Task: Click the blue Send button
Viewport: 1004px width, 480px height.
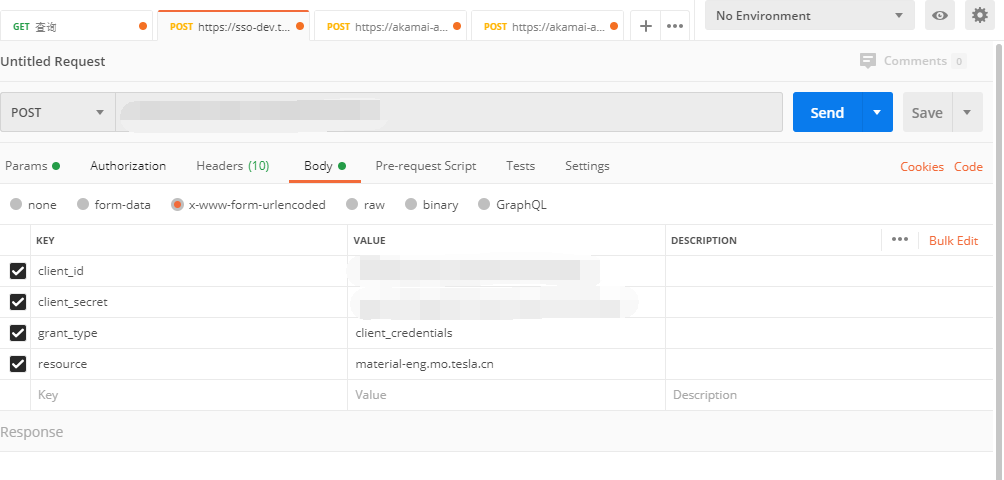Action: 827,113
